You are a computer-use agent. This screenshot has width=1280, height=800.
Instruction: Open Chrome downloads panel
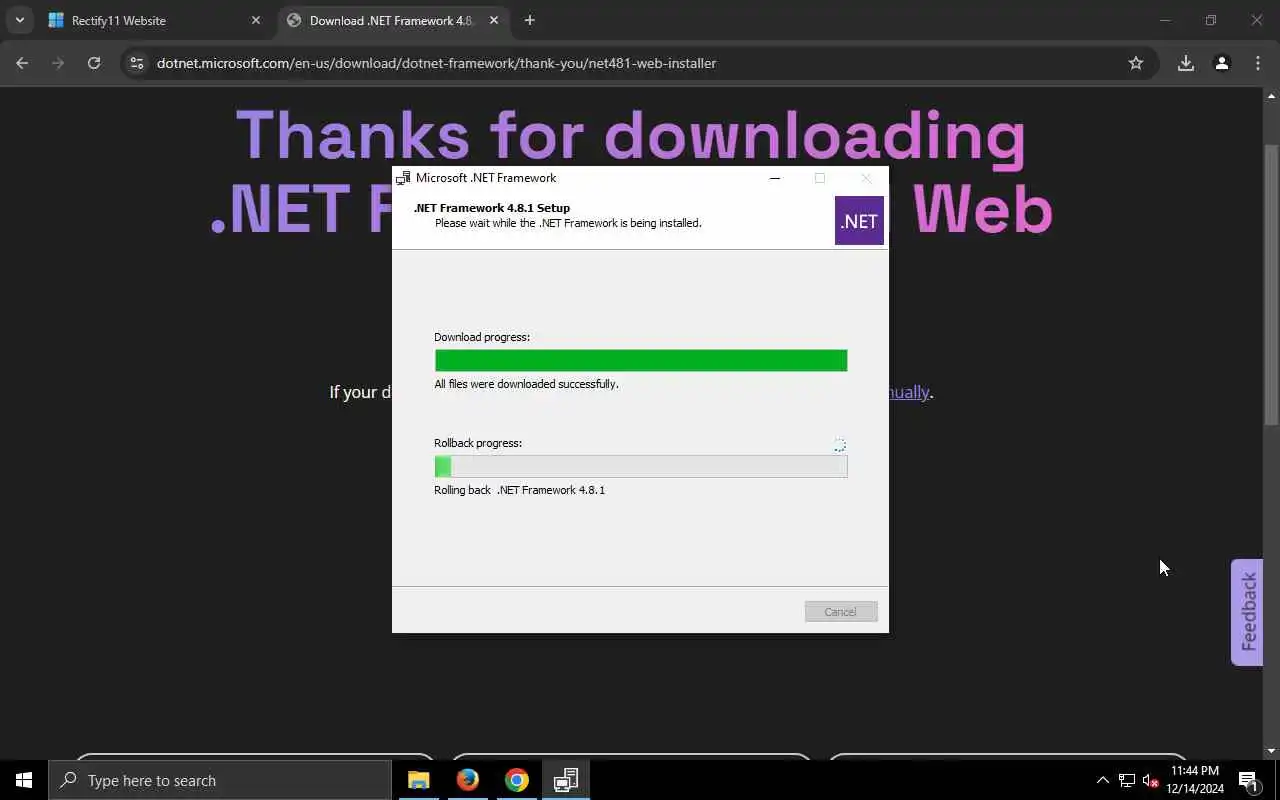pyautogui.click(x=1186, y=63)
